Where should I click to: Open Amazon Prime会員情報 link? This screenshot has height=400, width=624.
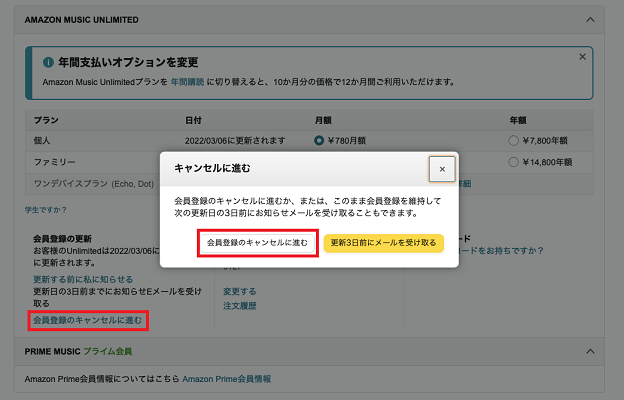[226, 379]
